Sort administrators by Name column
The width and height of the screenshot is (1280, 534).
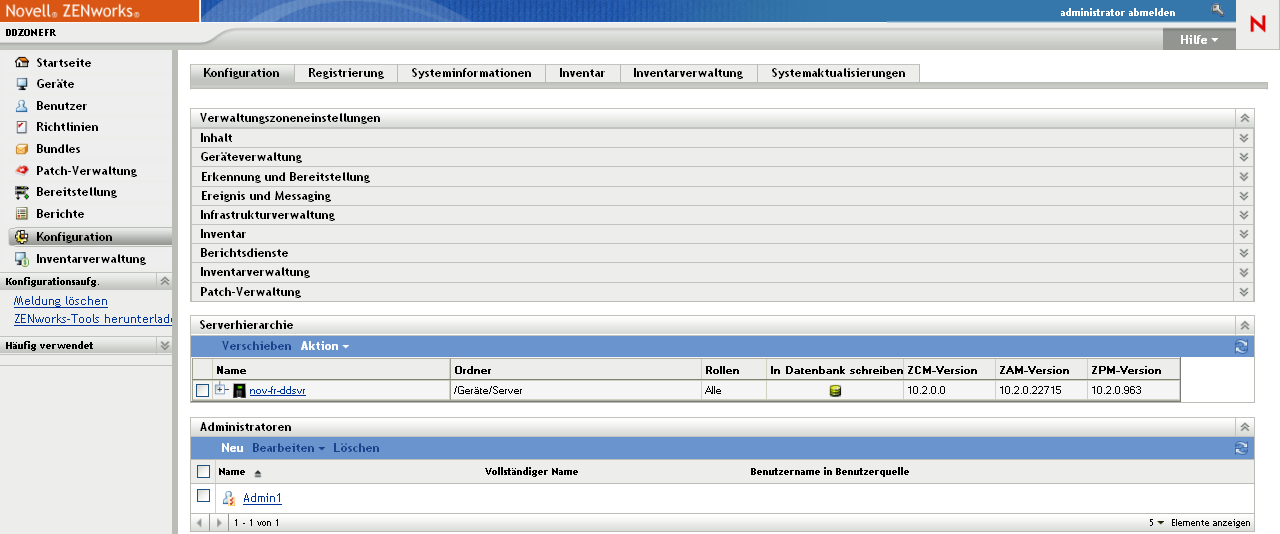point(231,472)
